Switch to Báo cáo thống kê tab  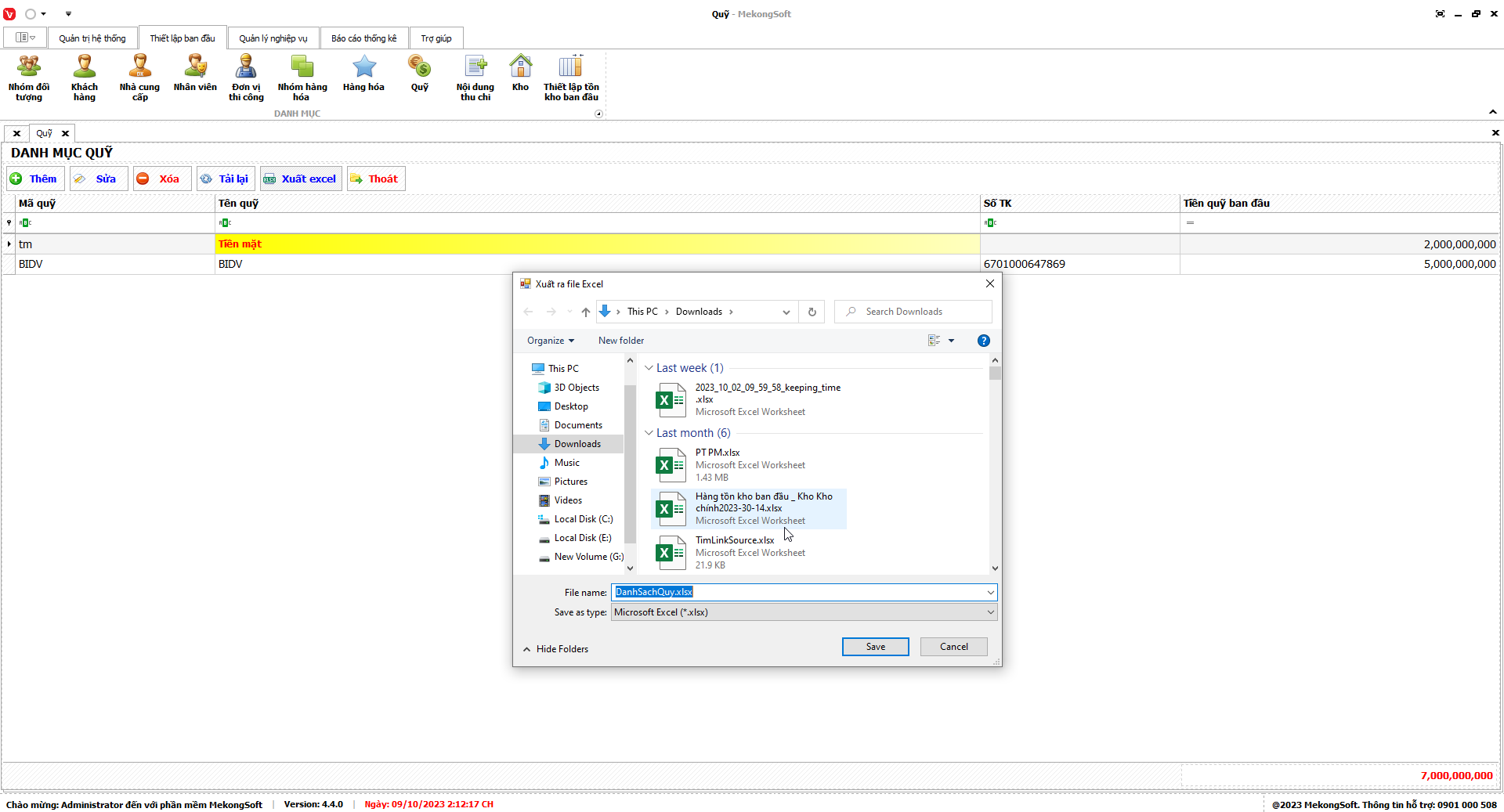click(x=363, y=38)
